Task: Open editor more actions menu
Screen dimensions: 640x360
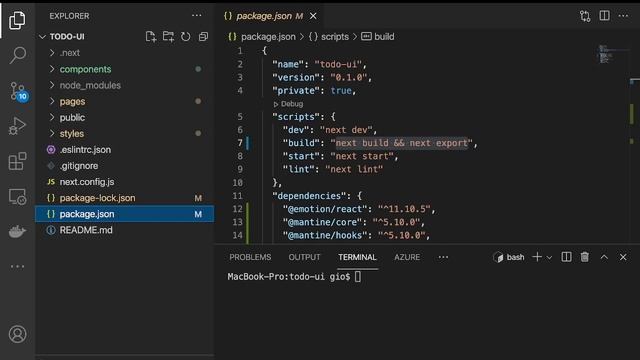Action: tap(623, 16)
